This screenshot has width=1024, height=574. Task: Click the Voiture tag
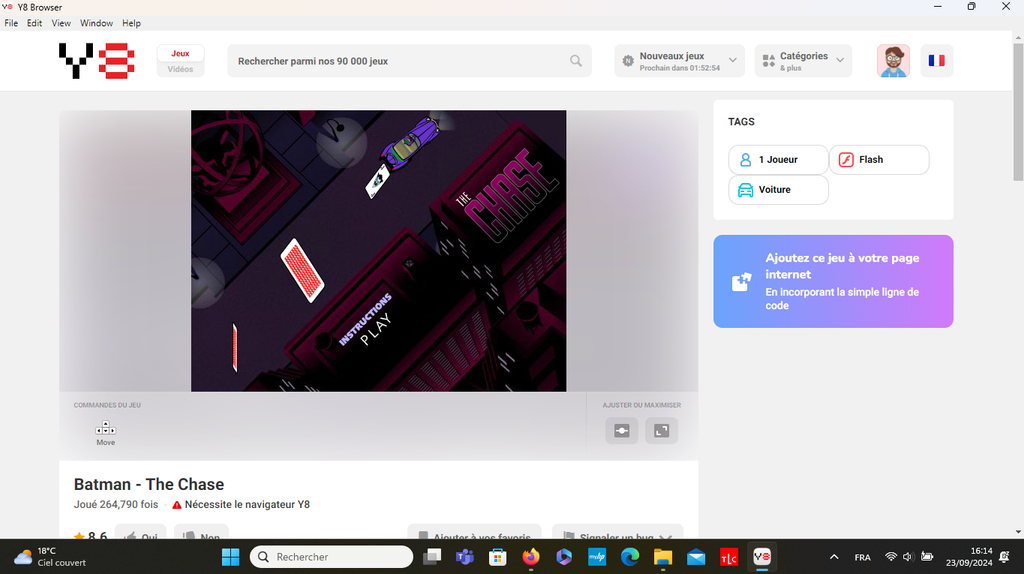(778, 190)
